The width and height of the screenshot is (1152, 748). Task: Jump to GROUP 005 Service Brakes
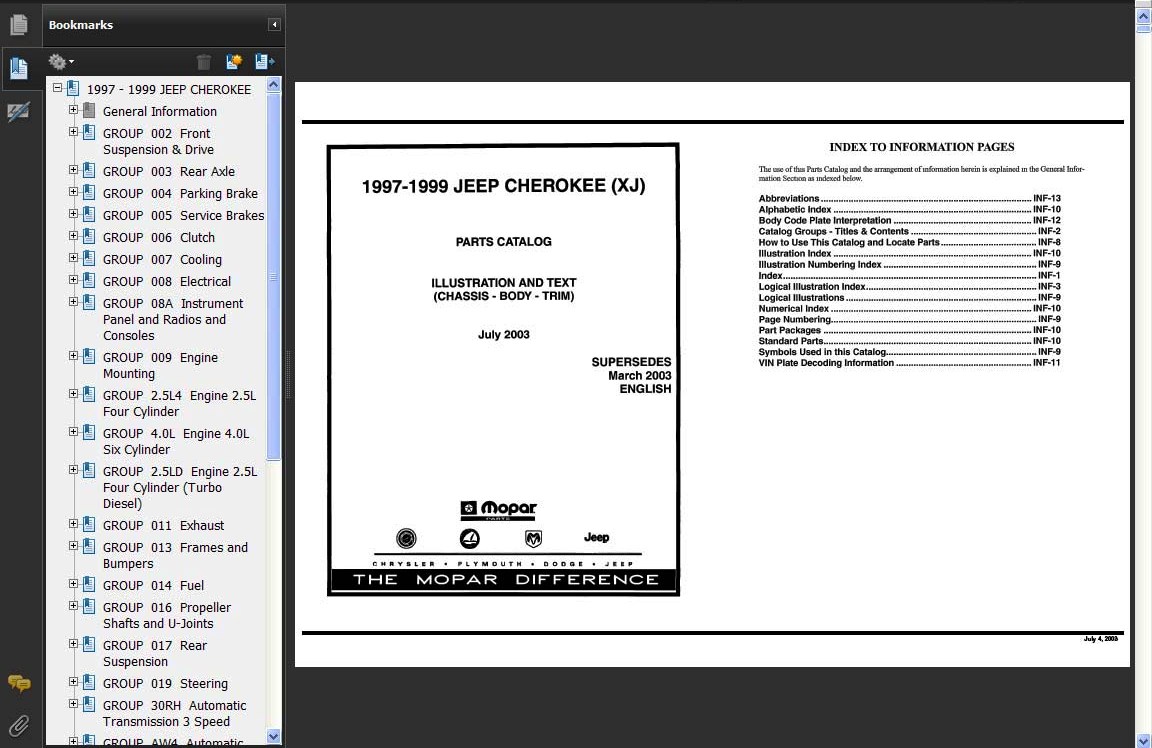184,215
